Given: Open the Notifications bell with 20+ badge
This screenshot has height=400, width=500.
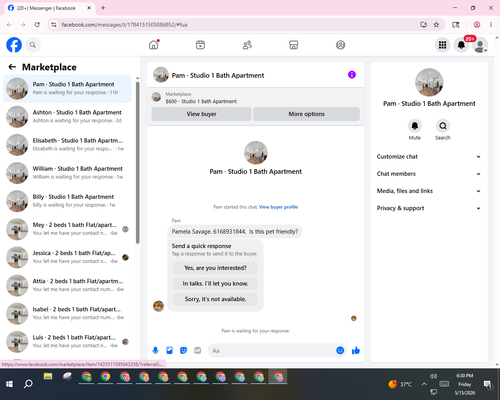Looking at the screenshot, I should coord(461,45).
